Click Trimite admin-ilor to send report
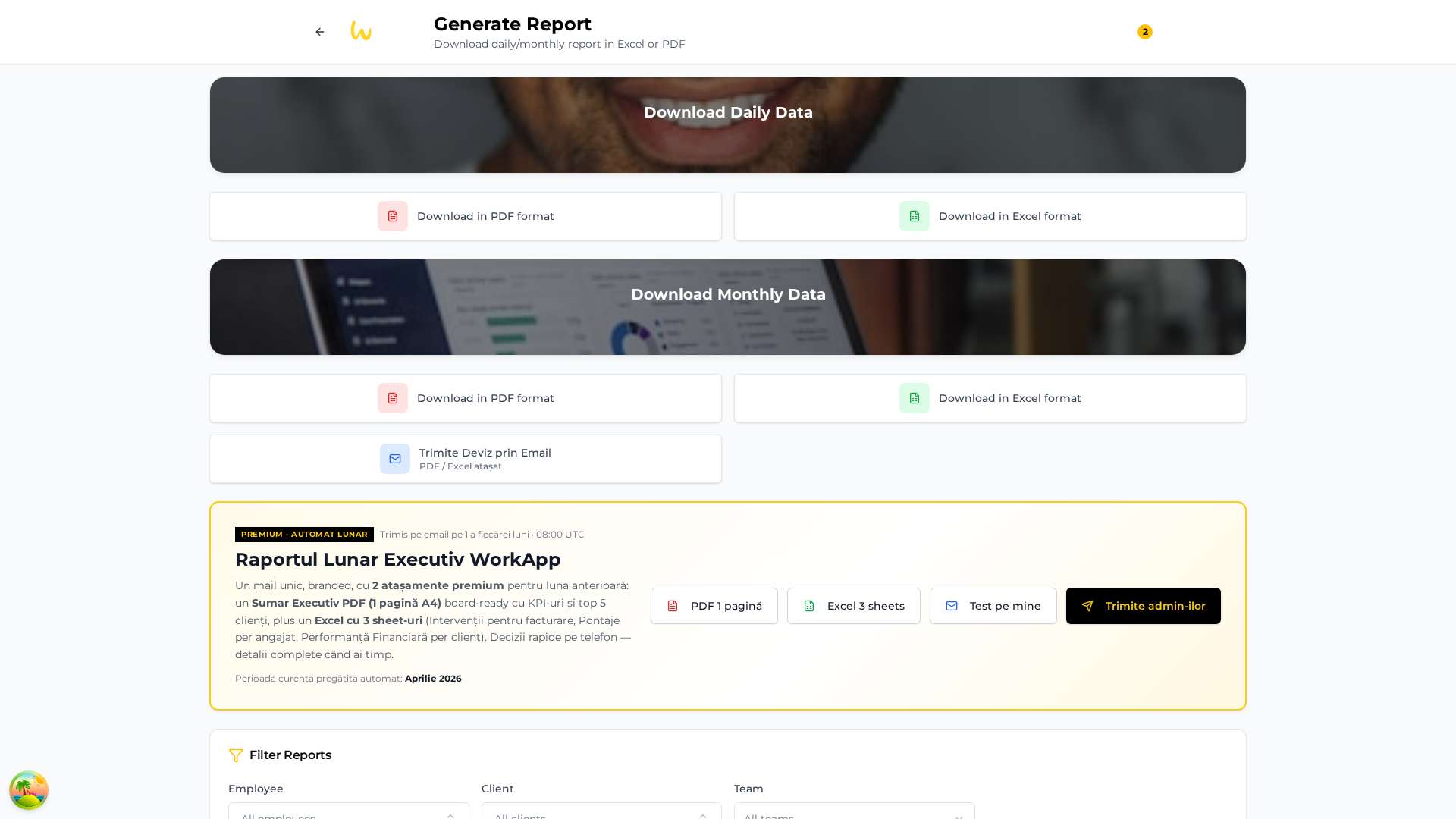Viewport: 1456px width, 819px height. (1144, 606)
